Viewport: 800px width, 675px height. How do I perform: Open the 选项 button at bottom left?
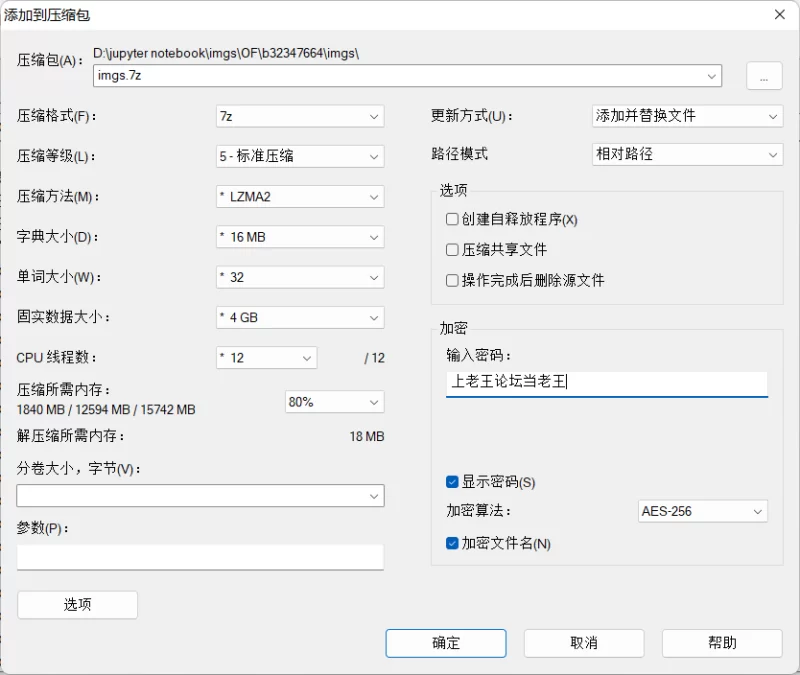pyautogui.click(x=78, y=605)
